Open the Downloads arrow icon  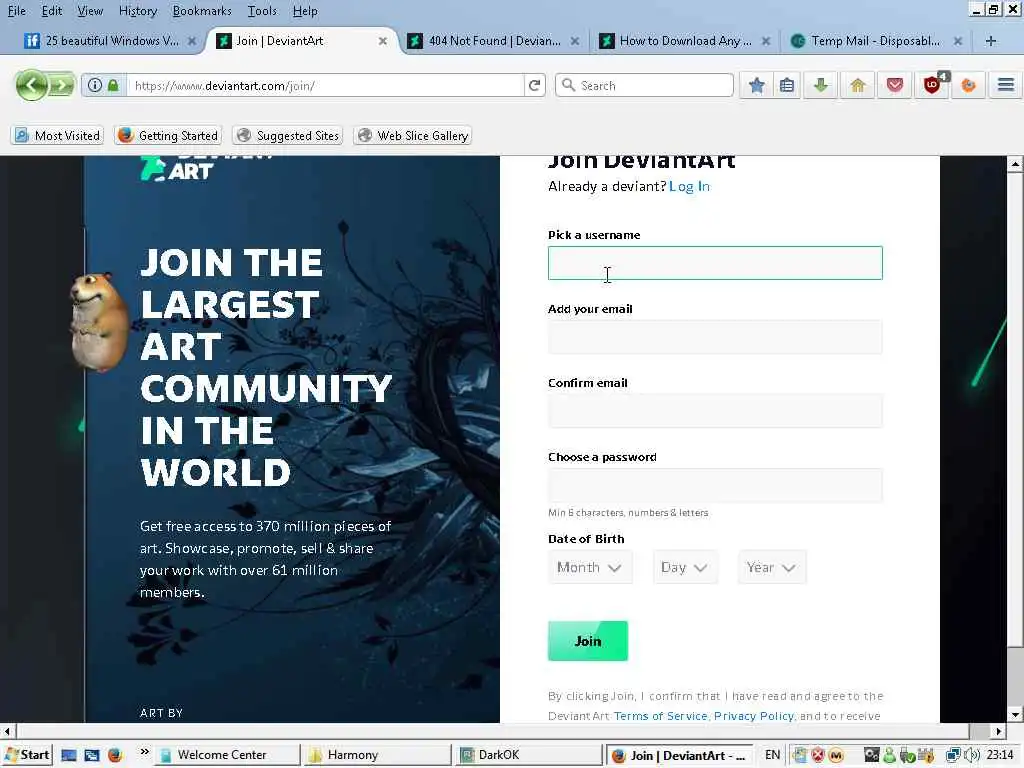(821, 86)
